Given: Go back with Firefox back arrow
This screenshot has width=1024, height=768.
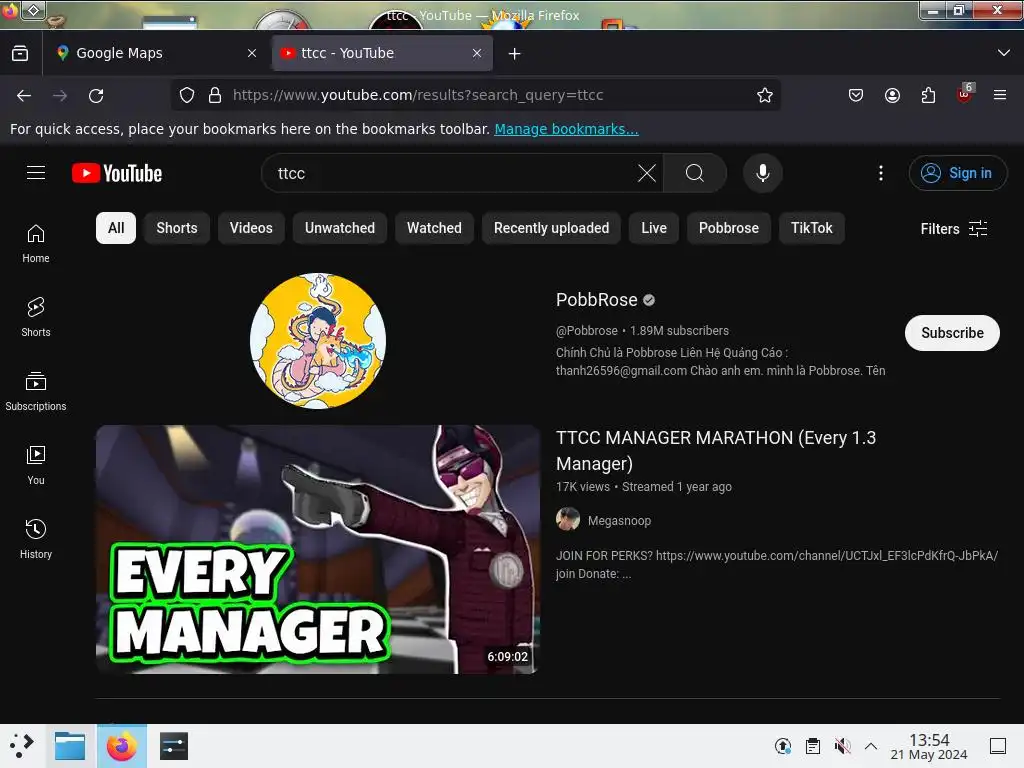Looking at the screenshot, I should point(24,95).
